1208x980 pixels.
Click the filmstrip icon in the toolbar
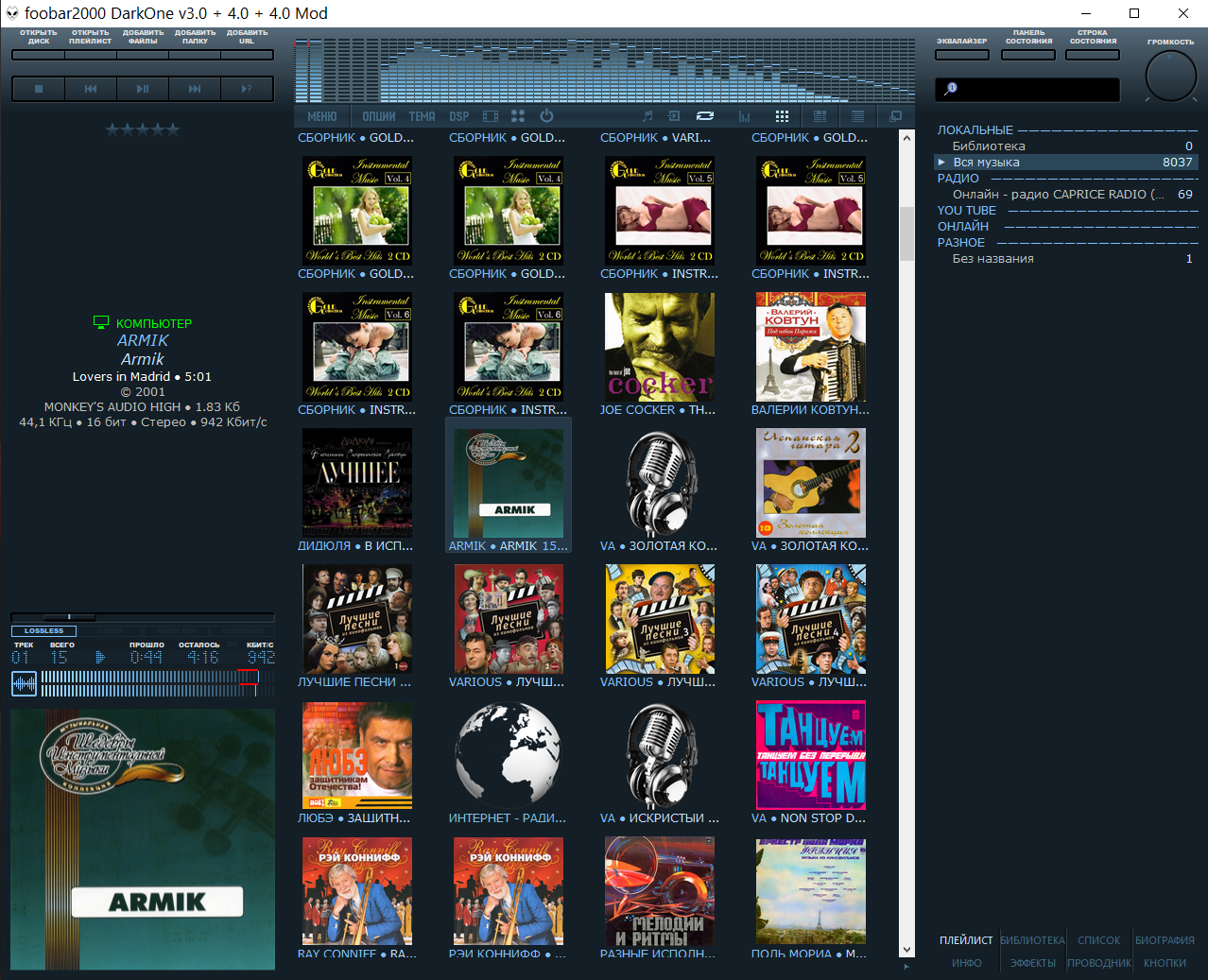coord(490,116)
